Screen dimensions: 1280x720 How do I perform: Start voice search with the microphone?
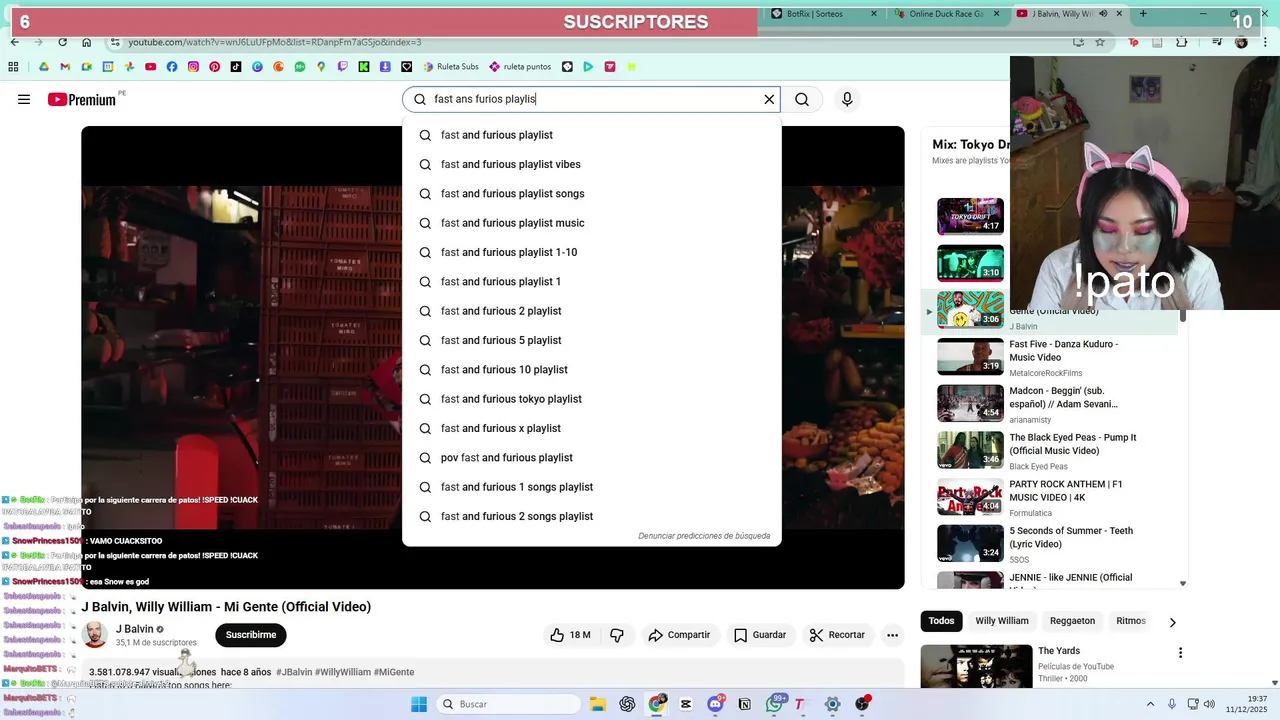847,99
